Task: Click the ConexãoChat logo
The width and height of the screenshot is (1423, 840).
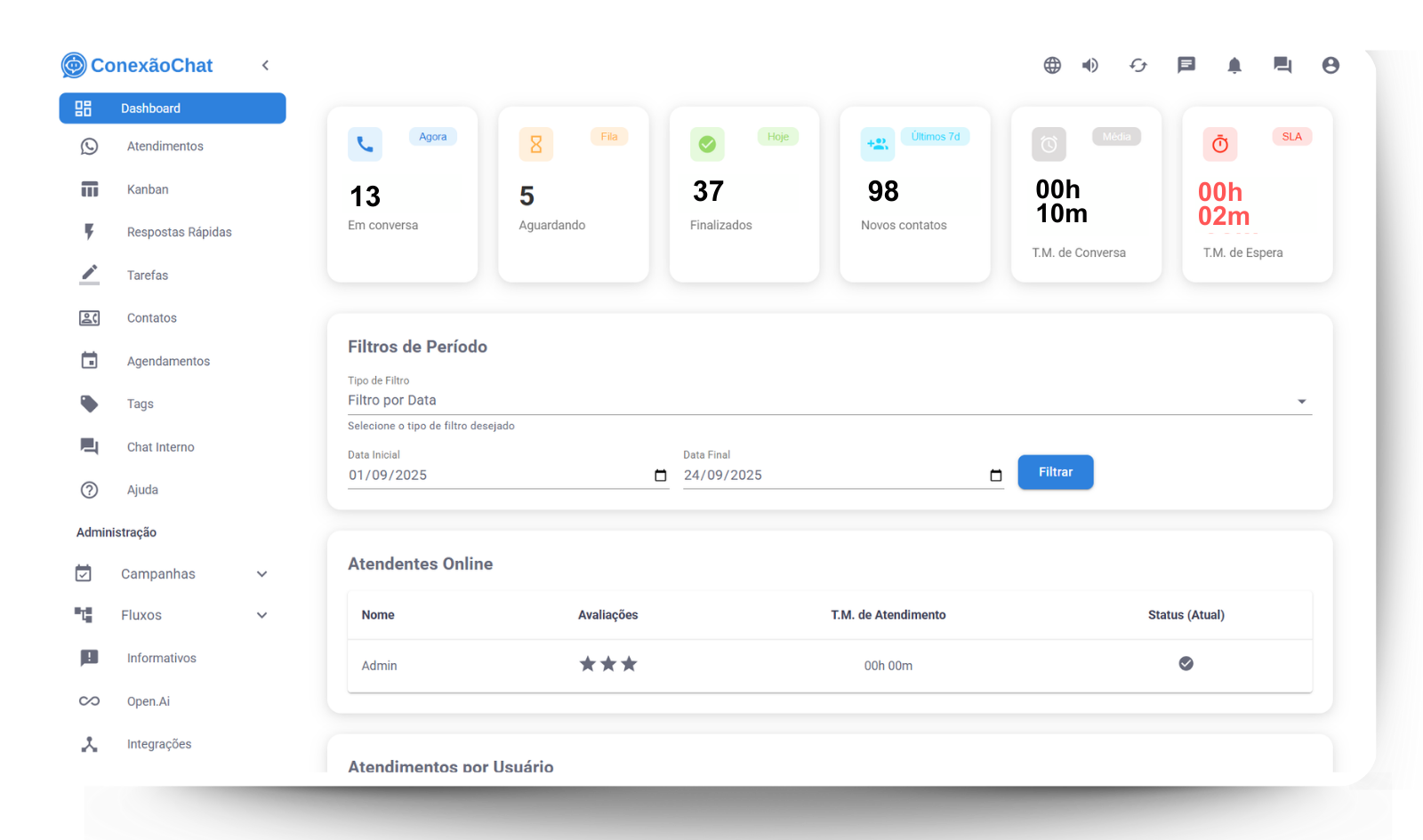Action: pyautogui.click(x=138, y=65)
